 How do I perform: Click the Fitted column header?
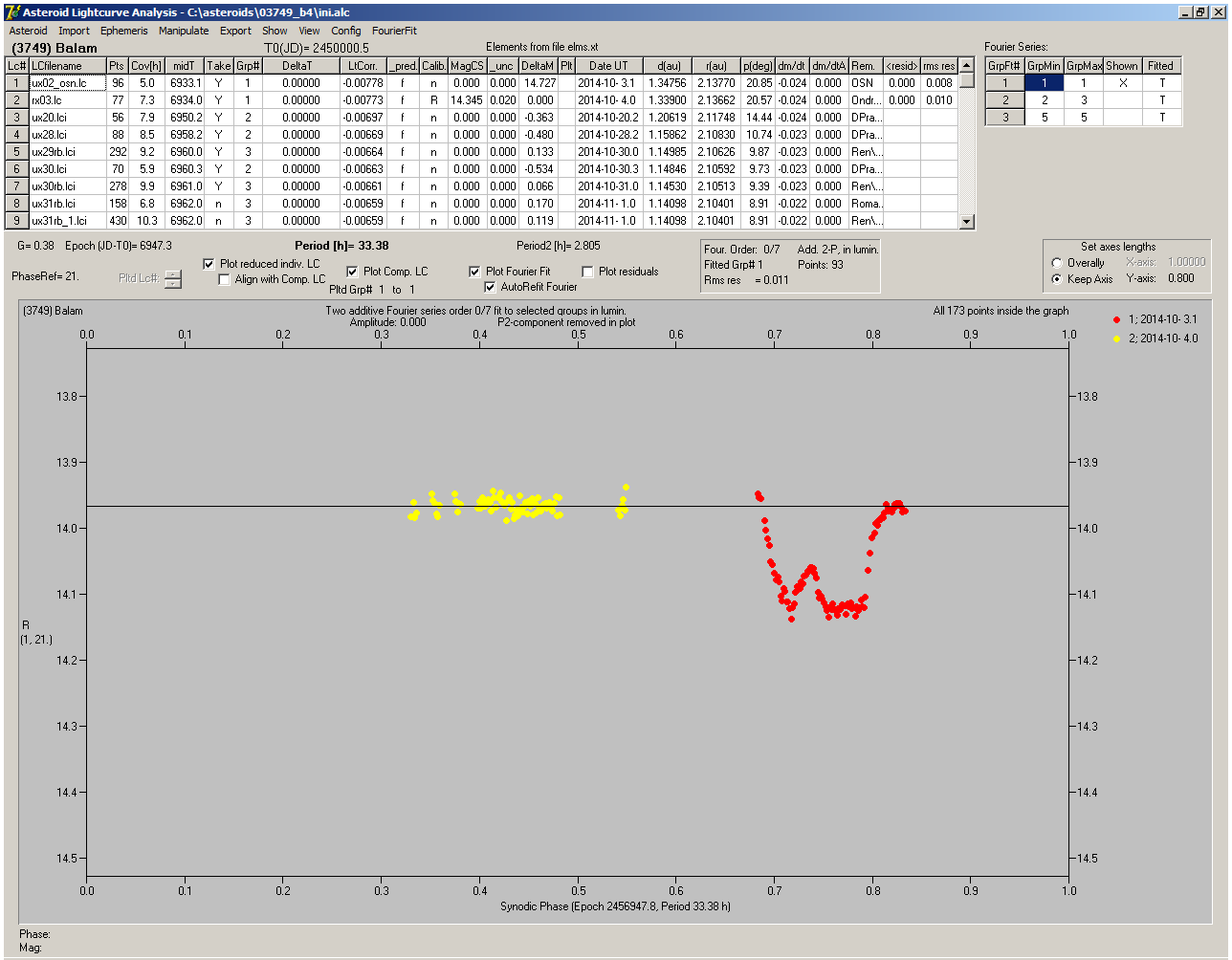click(1160, 66)
